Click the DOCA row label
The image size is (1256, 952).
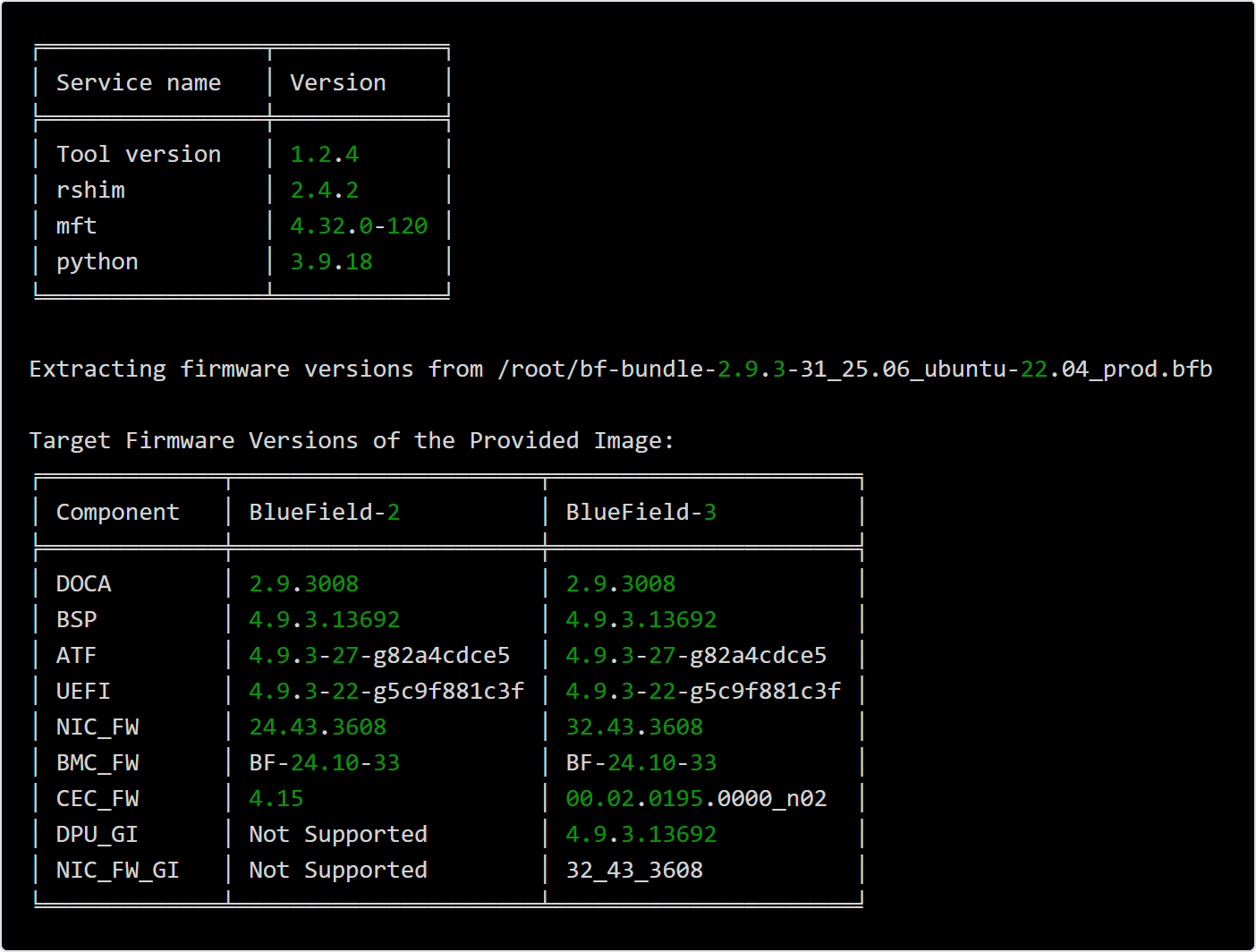(83, 584)
